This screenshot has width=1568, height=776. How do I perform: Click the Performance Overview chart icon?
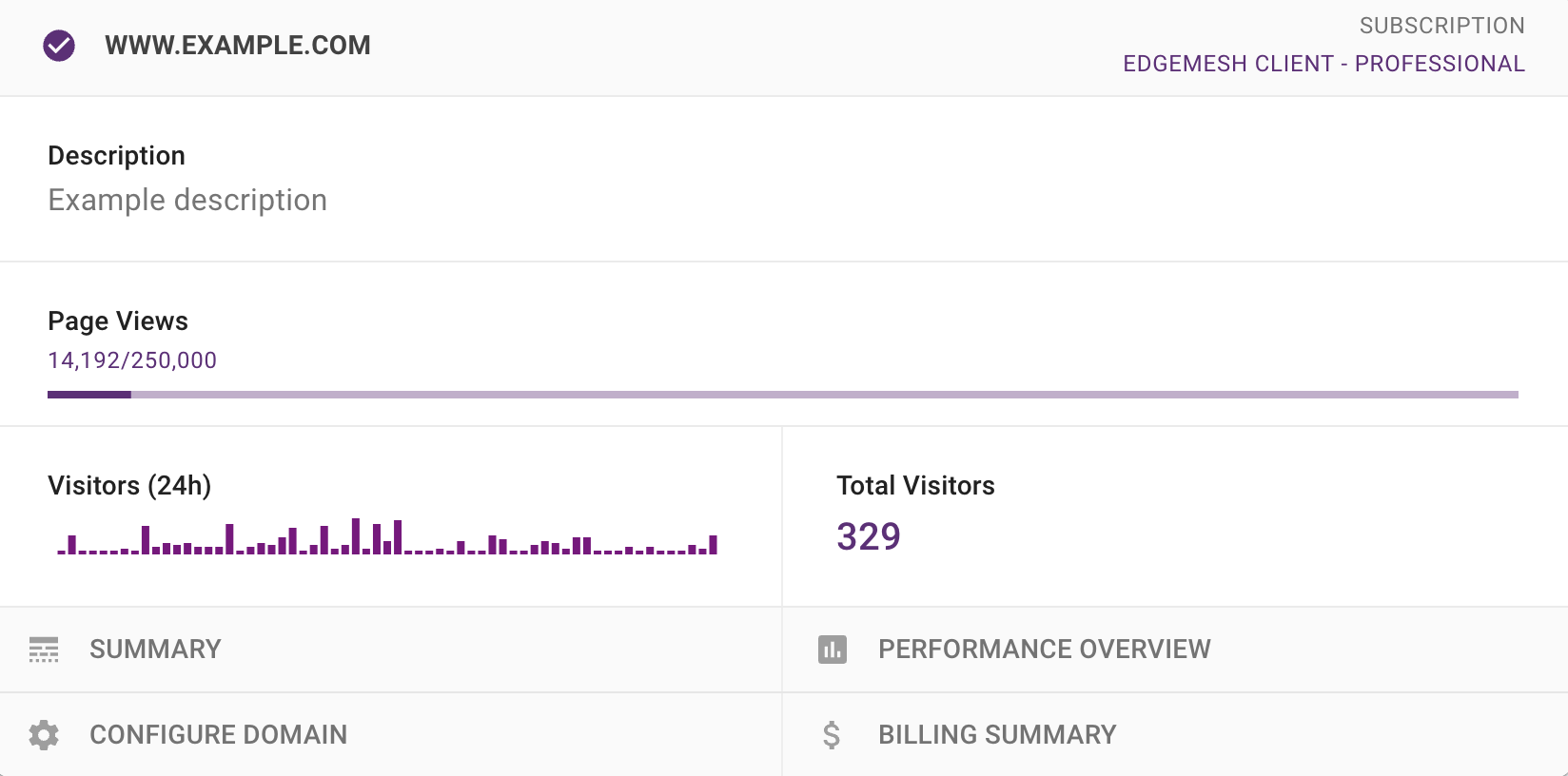tap(833, 650)
